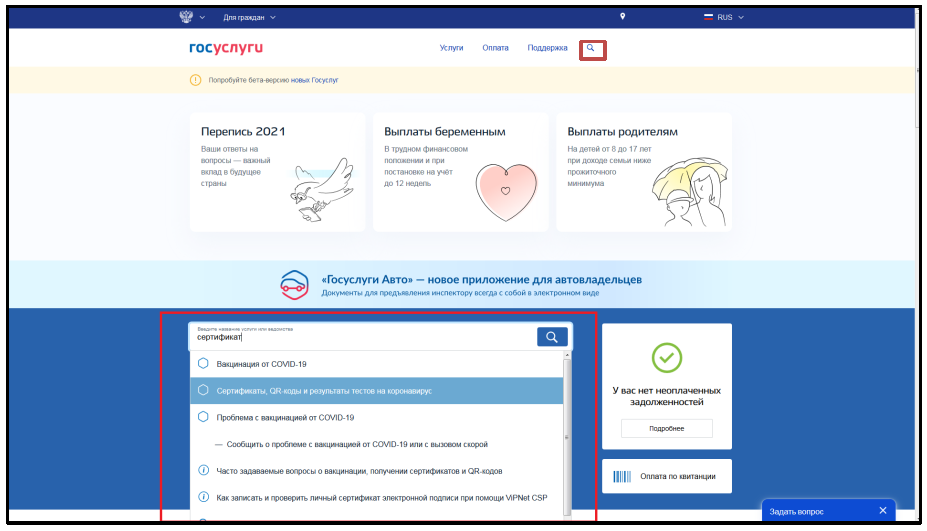
Task: Open the 'Госуслуги Авто' banner headline
Action: click(x=481, y=280)
